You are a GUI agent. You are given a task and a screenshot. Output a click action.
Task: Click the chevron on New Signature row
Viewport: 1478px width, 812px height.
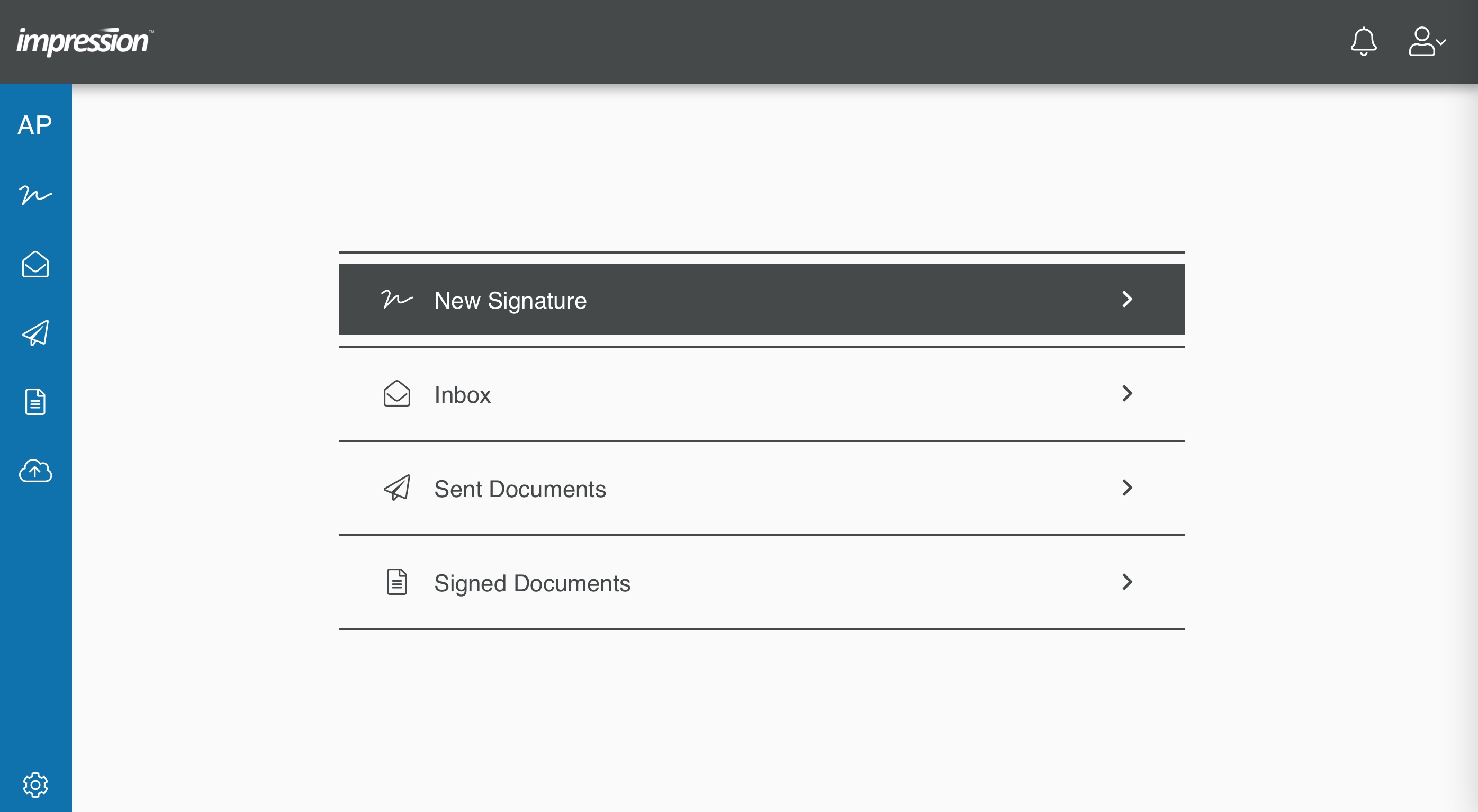click(x=1127, y=299)
